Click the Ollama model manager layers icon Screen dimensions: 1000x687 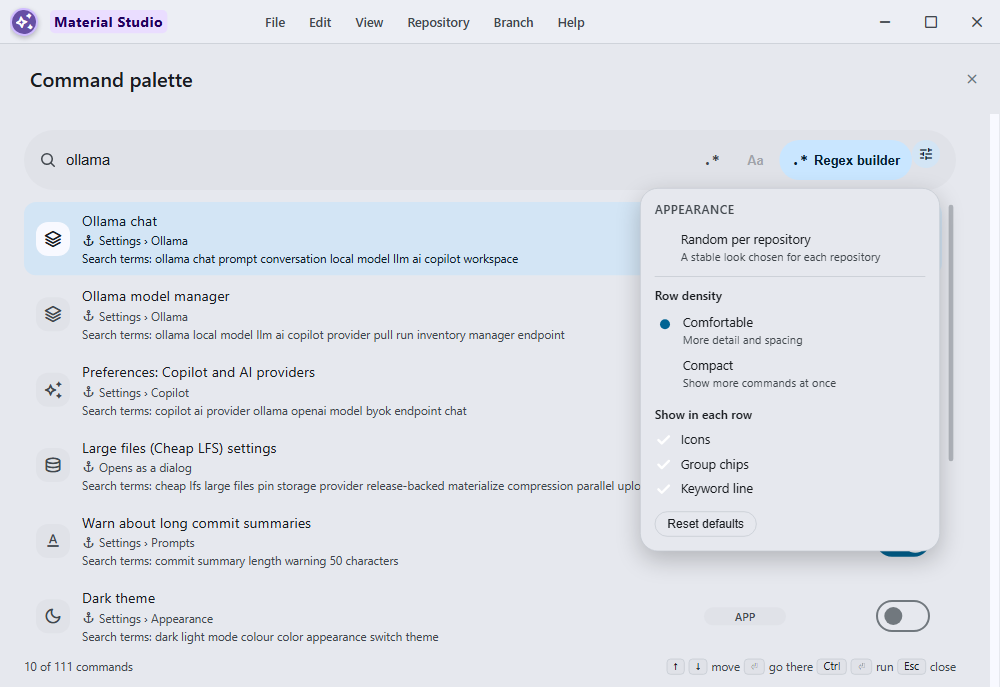click(x=53, y=314)
